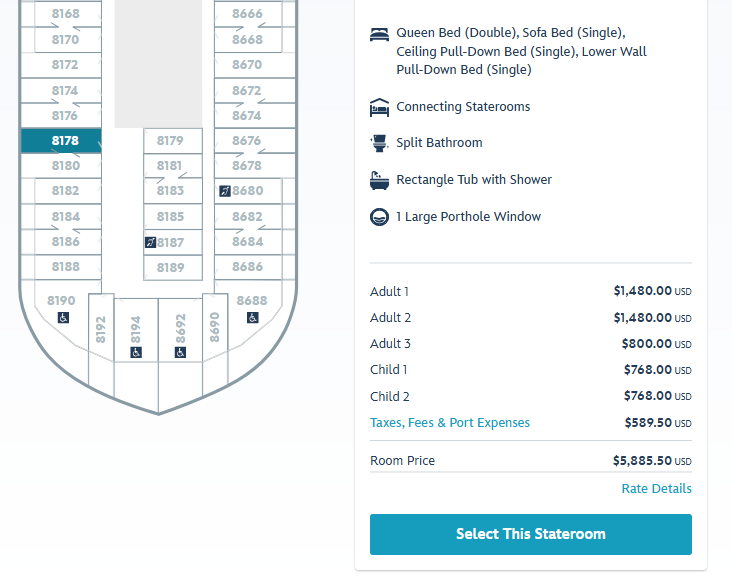
Task: Open the Rate Details link
Action: pyautogui.click(x=656, y=489)
